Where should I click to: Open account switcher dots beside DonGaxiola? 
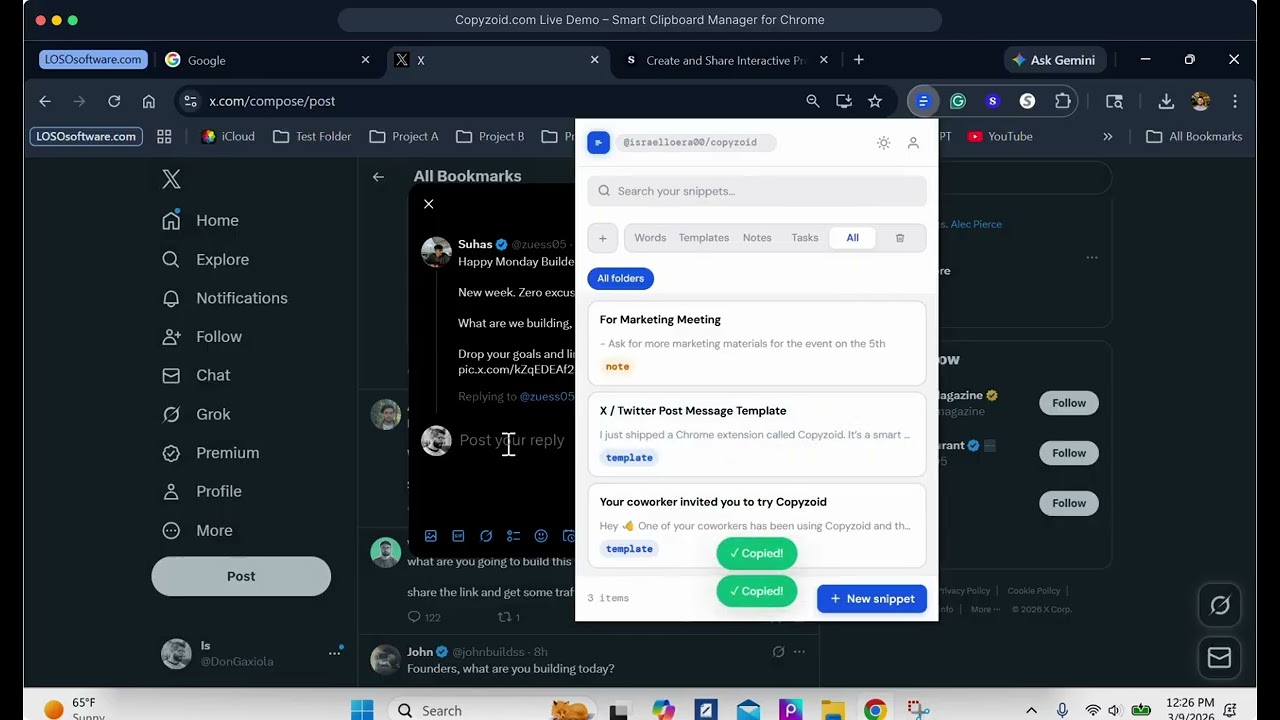(x=334, y=653)
